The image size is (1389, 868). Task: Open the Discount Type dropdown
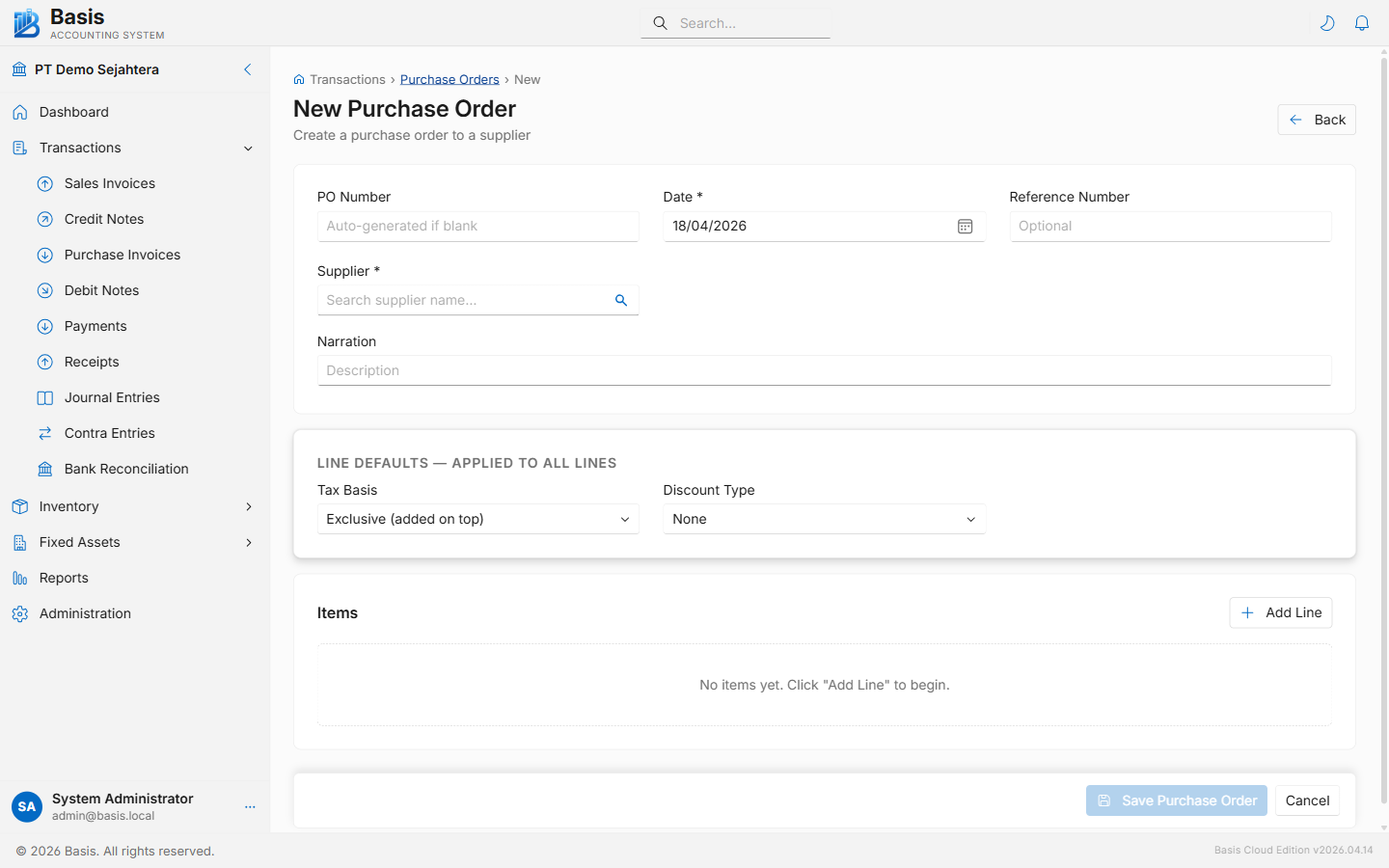(x=824, y=519)
